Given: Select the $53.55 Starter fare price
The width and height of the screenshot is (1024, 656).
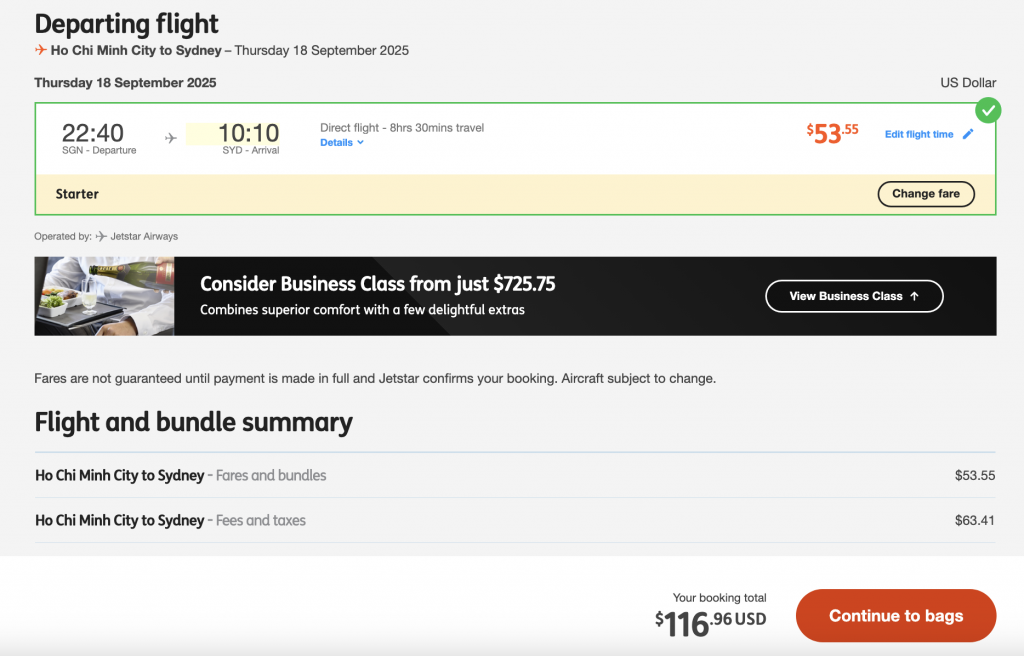Looking at the screenshot, I should click(832, 133).
